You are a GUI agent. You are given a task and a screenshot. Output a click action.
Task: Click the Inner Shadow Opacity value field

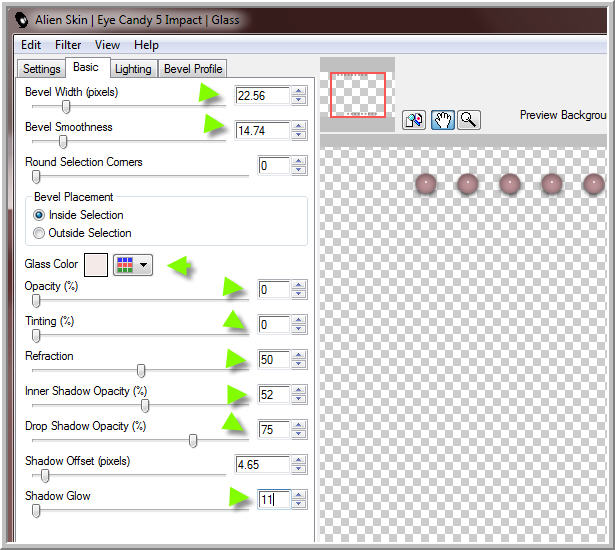pyautogui.click(x=274, y=394)
